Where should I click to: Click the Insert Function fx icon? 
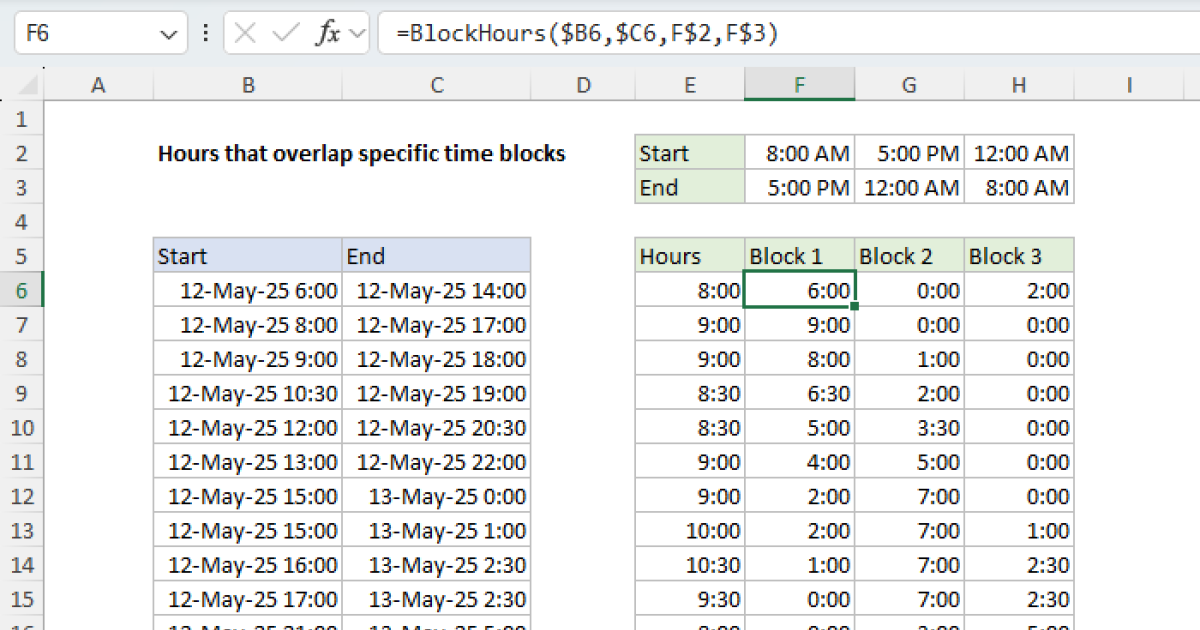[x=331, y=31]
